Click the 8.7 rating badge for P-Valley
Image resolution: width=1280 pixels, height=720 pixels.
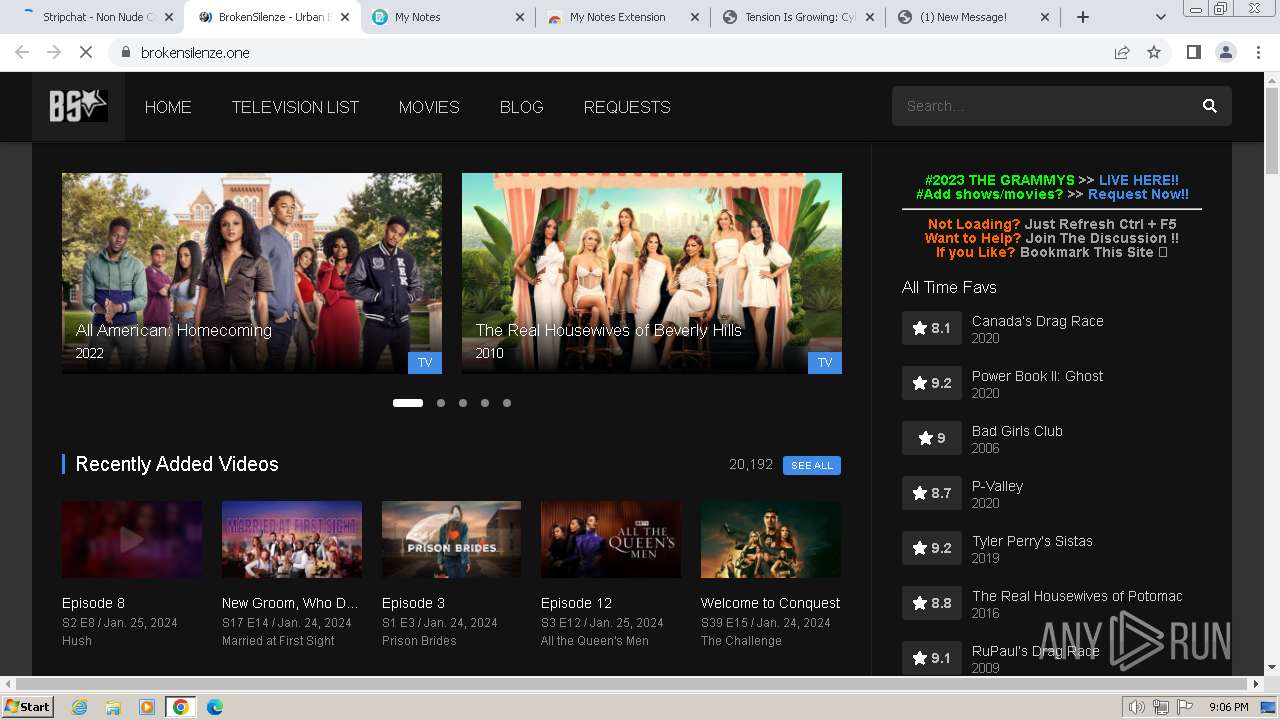click(x=931, y=493)
